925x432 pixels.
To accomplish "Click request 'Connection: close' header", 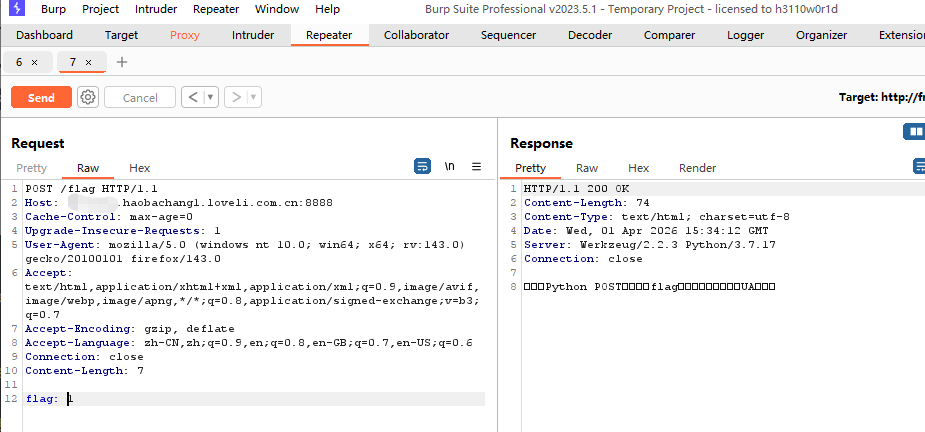I will (84, 356).
